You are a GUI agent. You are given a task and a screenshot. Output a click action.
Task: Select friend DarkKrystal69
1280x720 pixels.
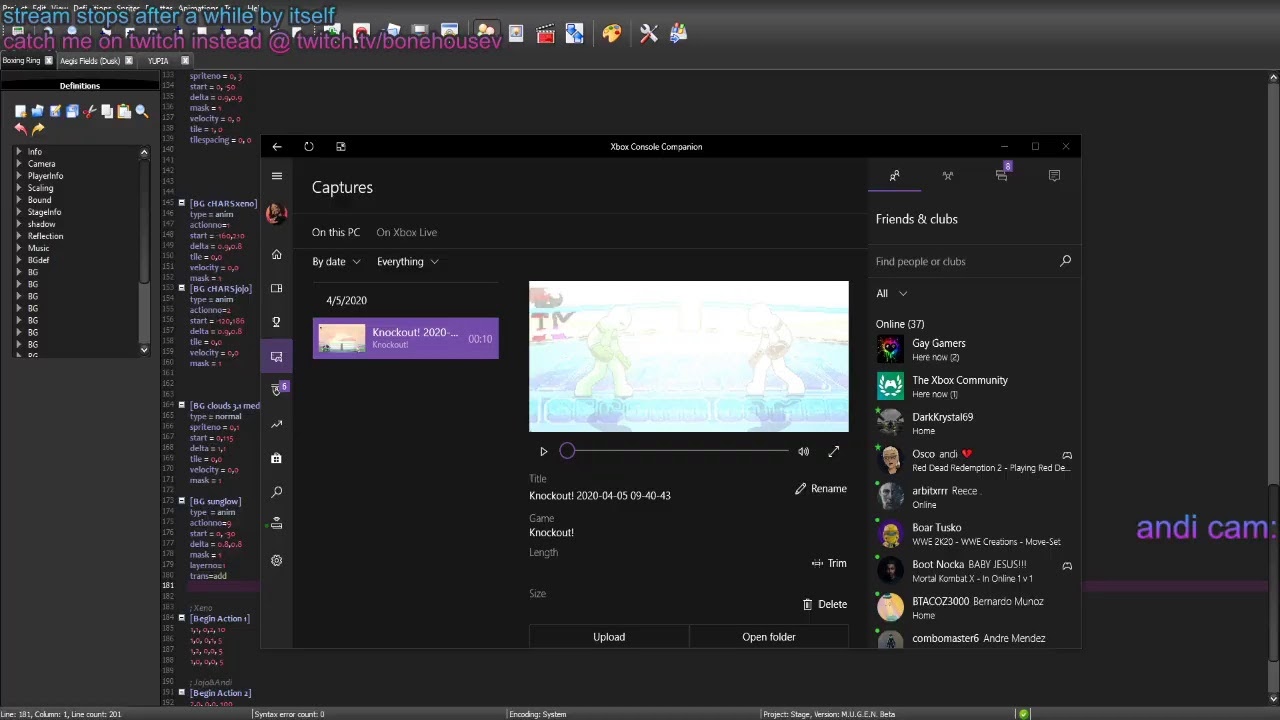(974, 424)
